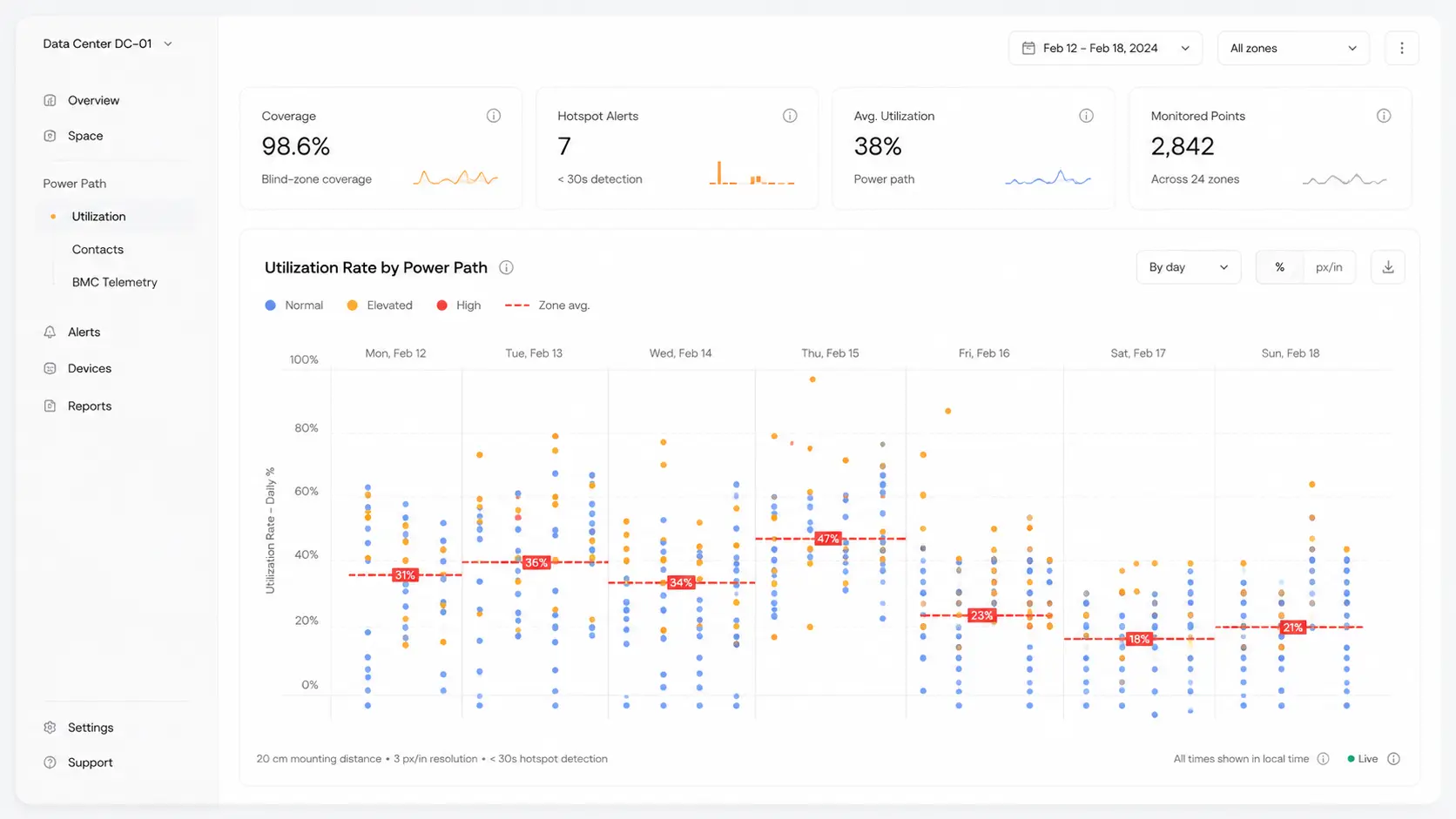This screenshot has width=1456, height=819.
Task: Open the date range dropdown
Action: click(x=1105, y=48)
